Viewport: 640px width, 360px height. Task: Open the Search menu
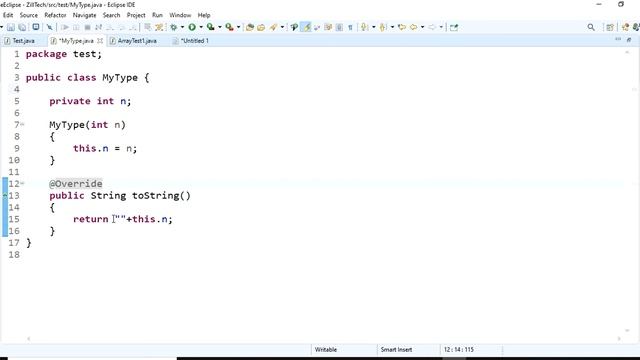click(x=111, y=15)
